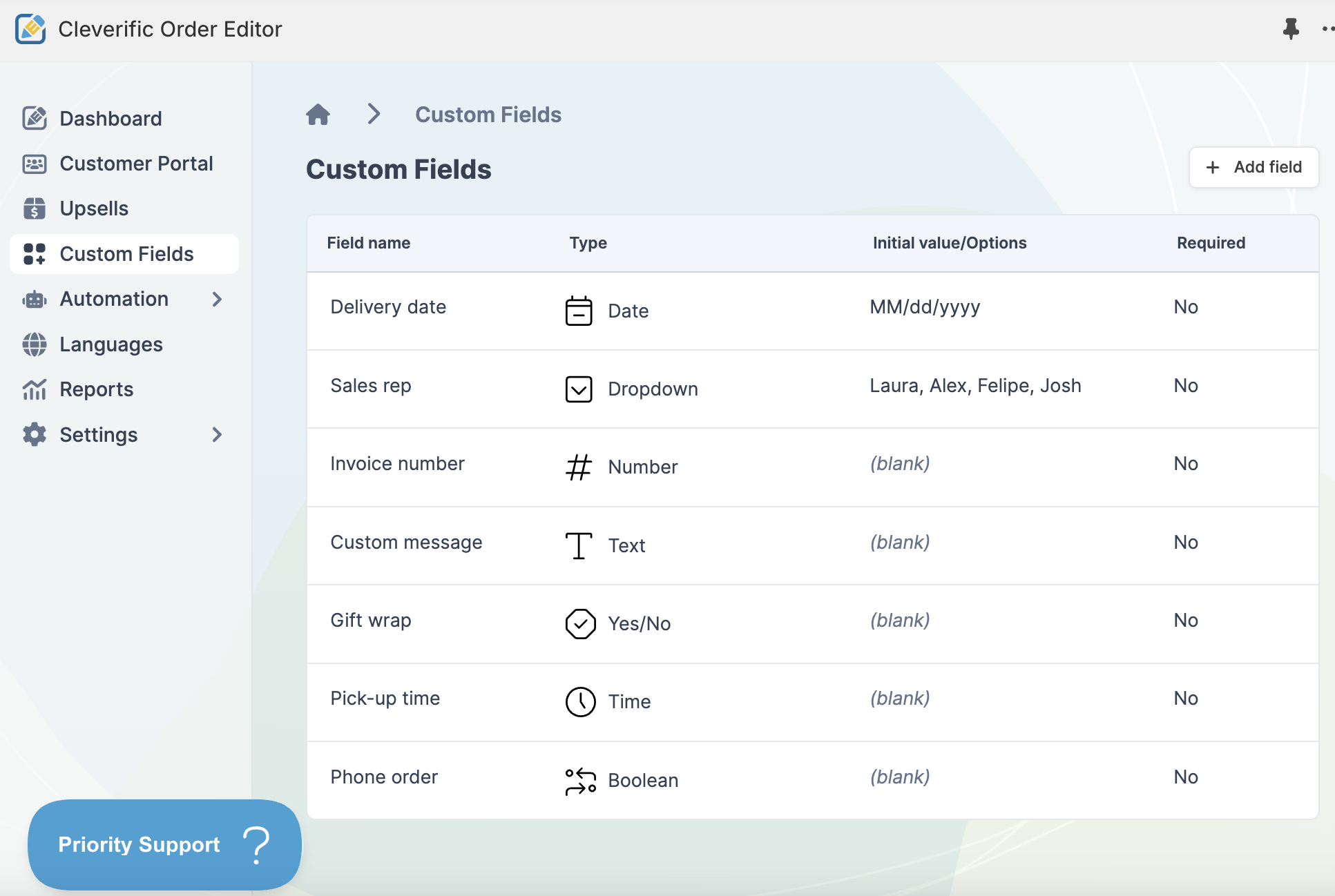Click the Time clock icon for Pick-up time
The height and width of the screenshot is (896, 1335).
click(580, 701)
